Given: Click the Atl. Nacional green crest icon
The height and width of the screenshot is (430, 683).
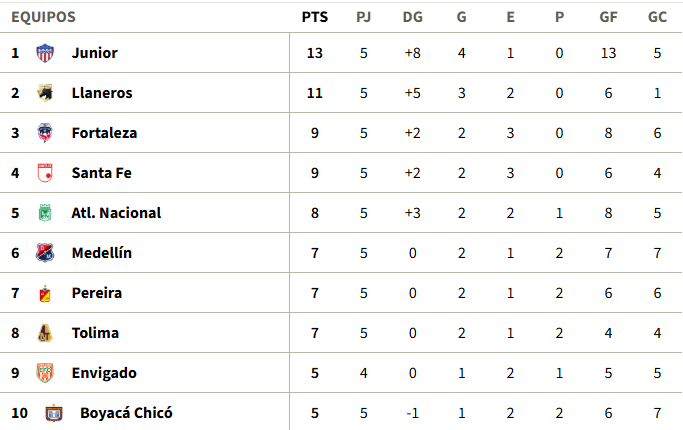Looking at the screenshot, I should coord(45,213).
